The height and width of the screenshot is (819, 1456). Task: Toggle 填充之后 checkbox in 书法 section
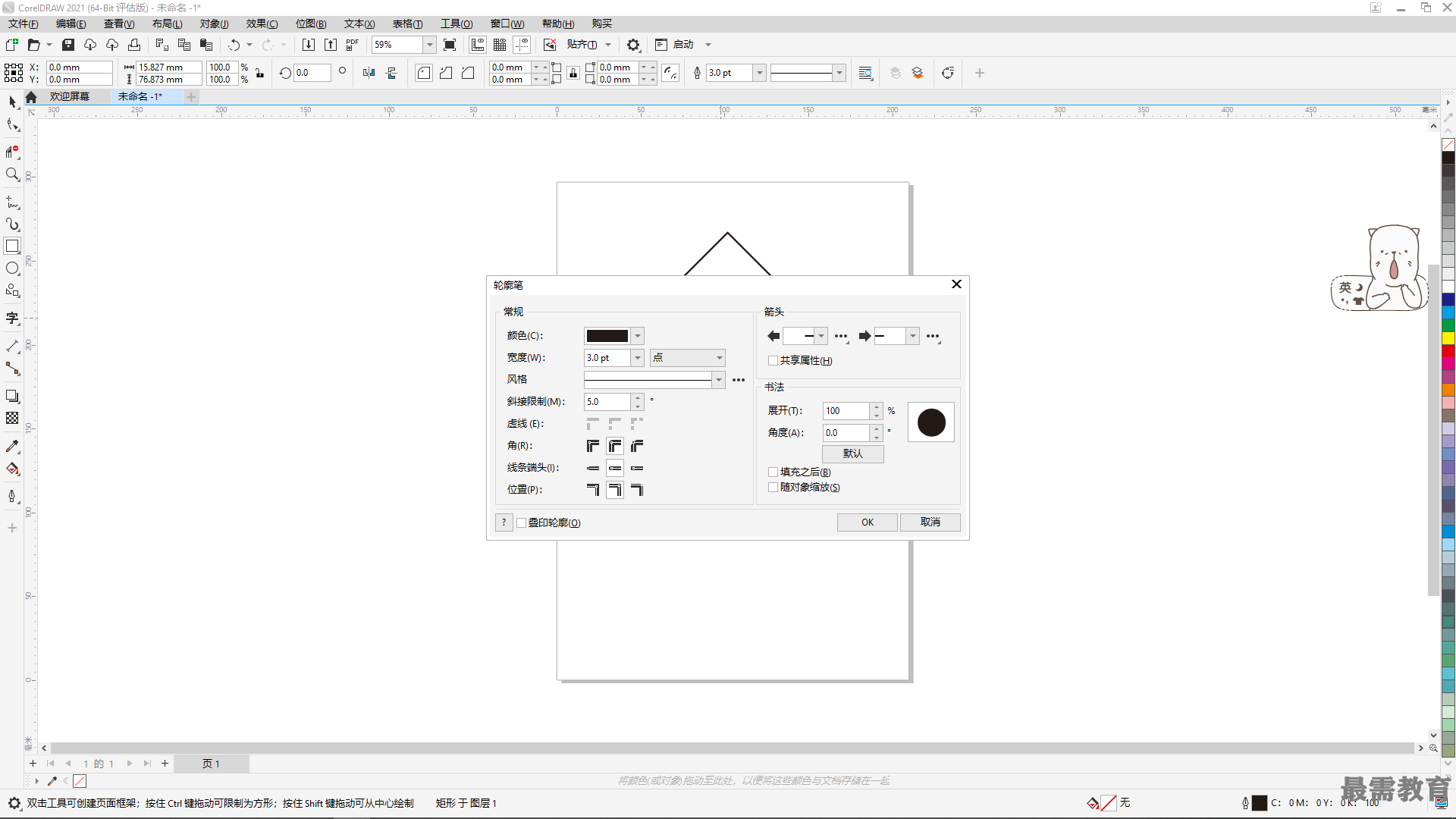pyautogui.click(x=773, y=472)
